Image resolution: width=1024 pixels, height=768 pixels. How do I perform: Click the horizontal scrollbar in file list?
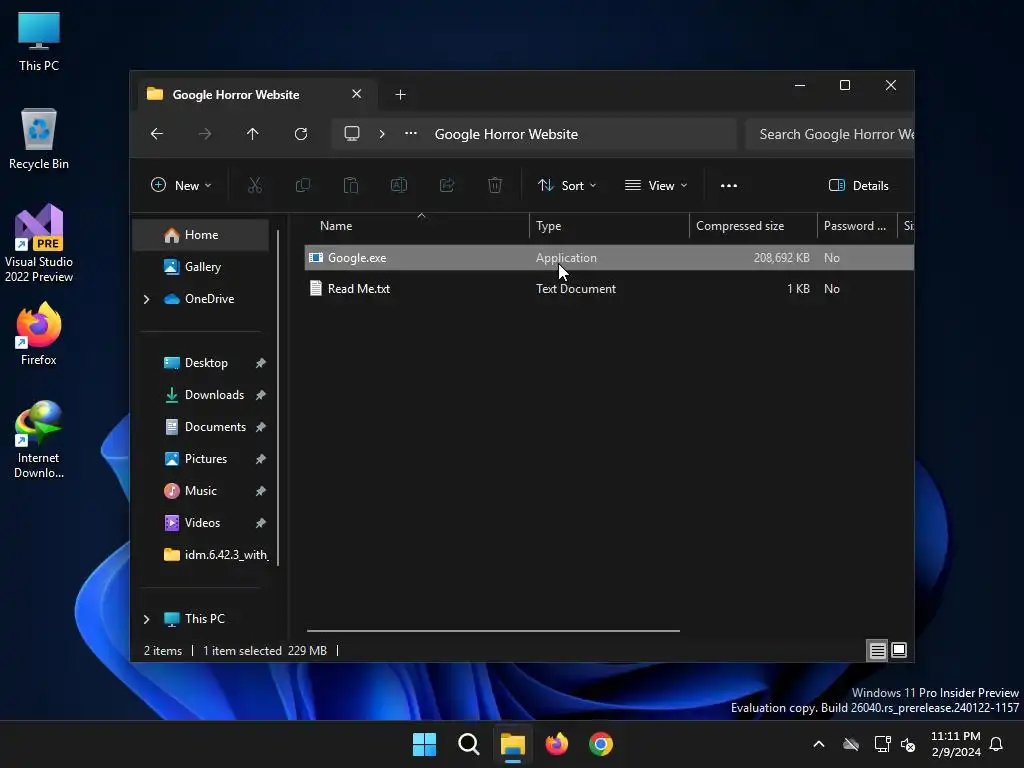pyautogui.click(x=493, y=631)
